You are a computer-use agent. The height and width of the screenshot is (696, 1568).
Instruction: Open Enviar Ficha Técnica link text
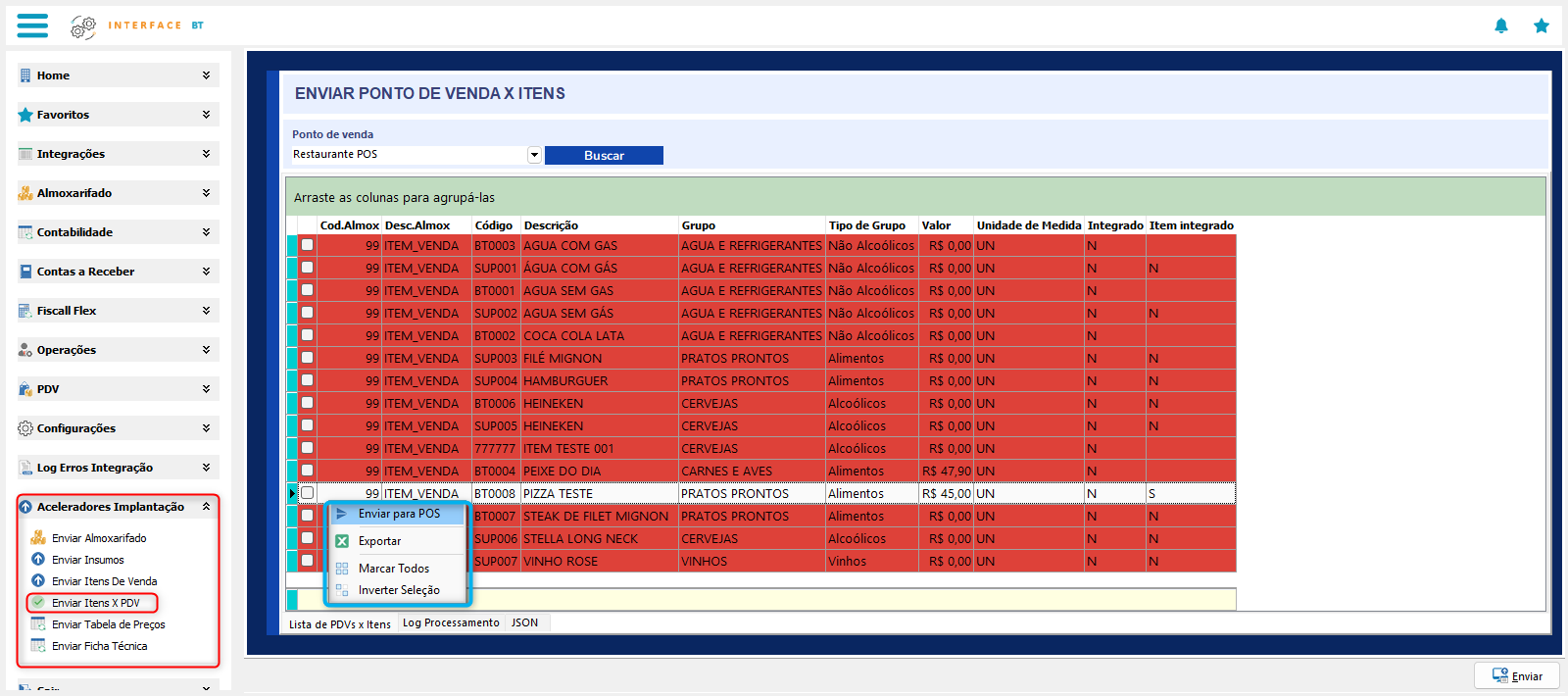click(x=100, y=646)
